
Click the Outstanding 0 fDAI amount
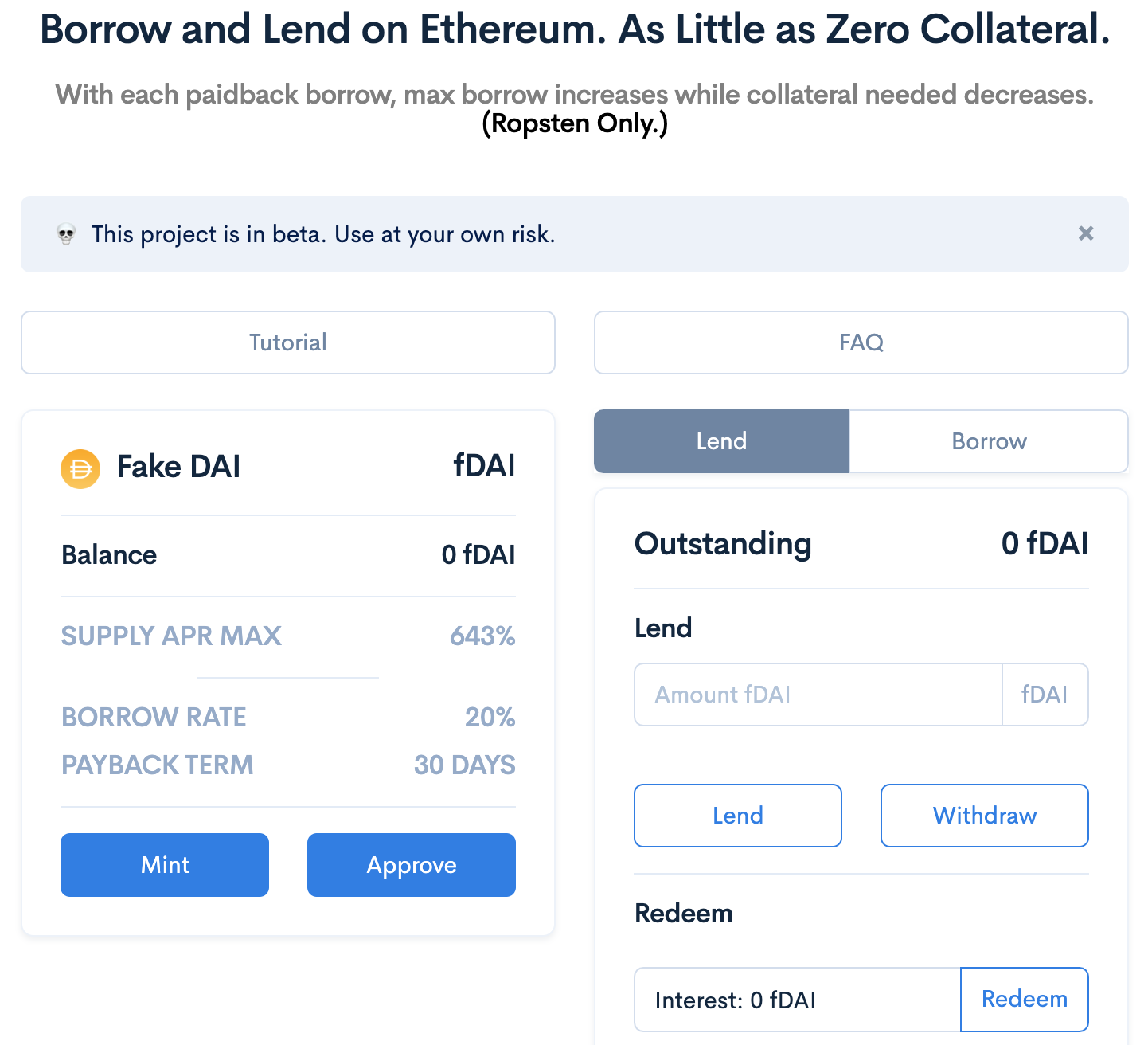1045,544
